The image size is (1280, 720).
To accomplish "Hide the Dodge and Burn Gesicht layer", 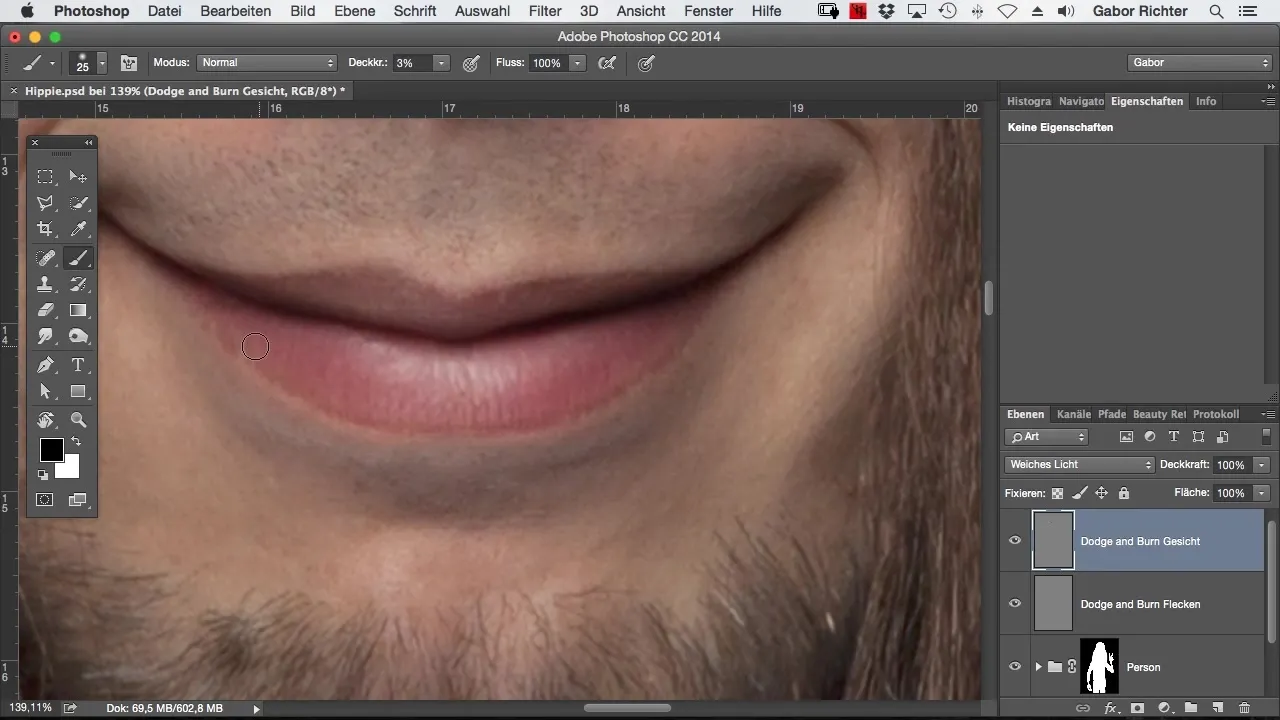I will pyautogui.click(x=1015, y=541).
